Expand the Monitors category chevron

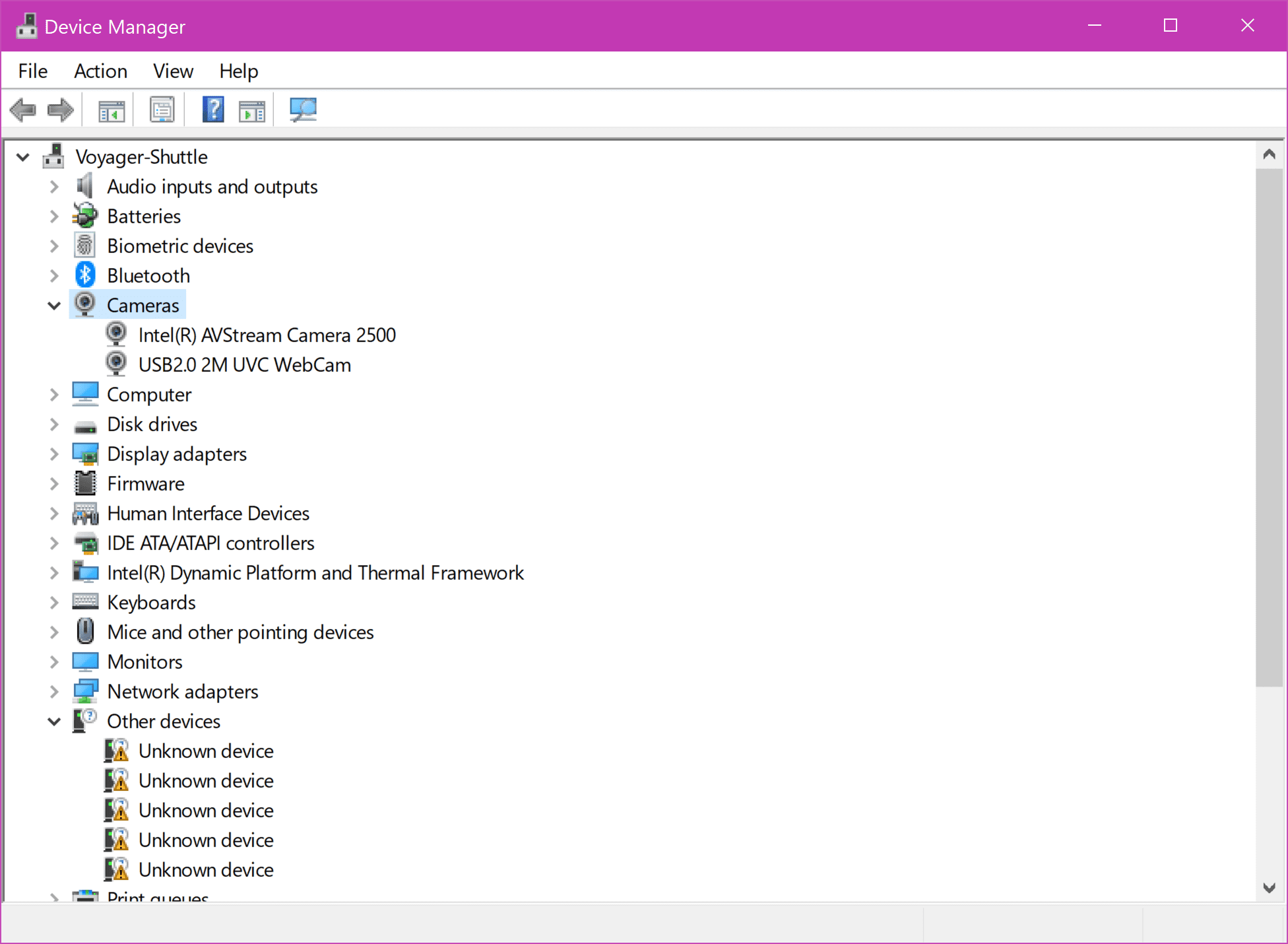[54, 662]
